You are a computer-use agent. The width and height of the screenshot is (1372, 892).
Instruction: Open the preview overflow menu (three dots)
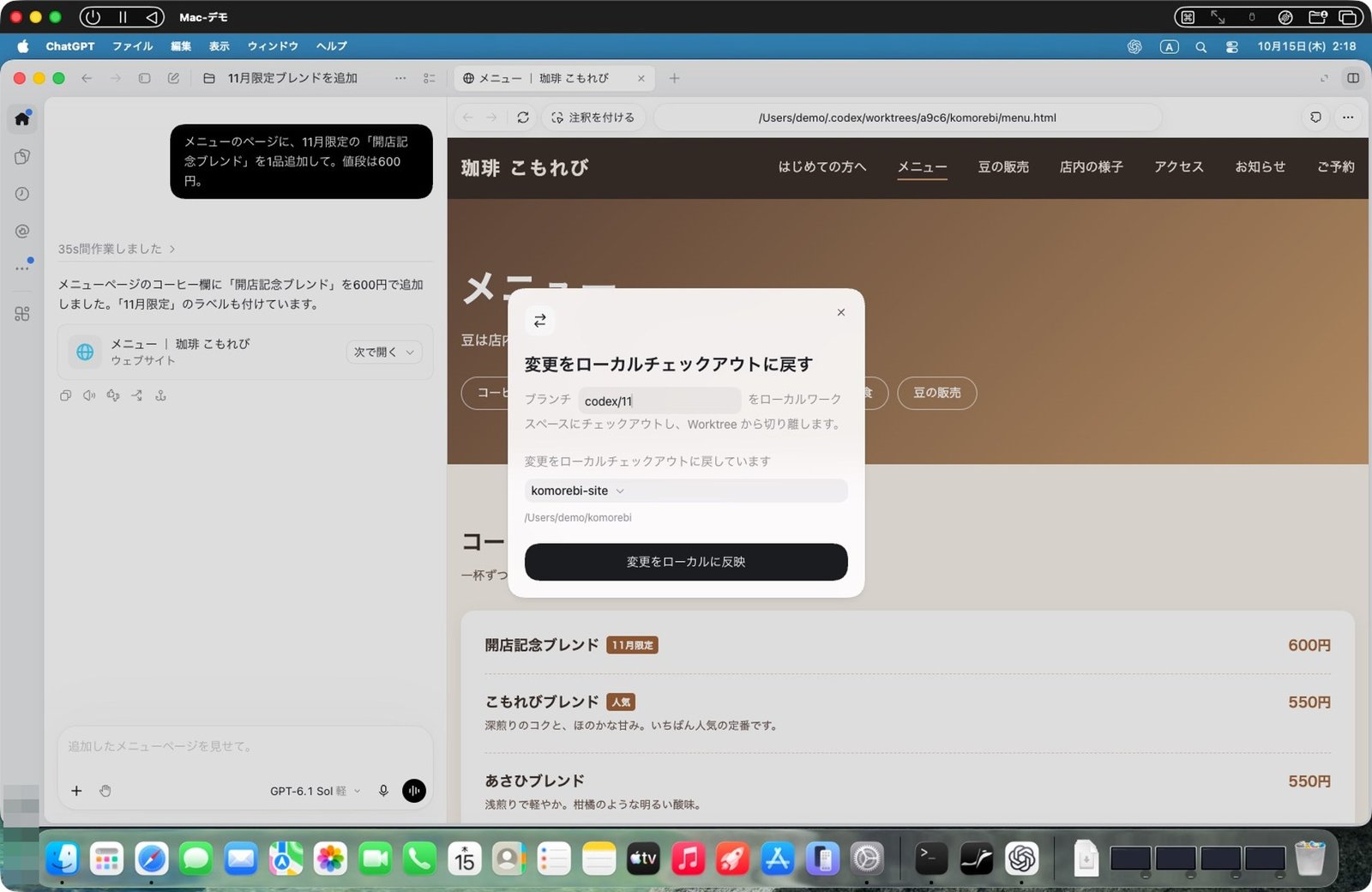tap(1348, 118)
